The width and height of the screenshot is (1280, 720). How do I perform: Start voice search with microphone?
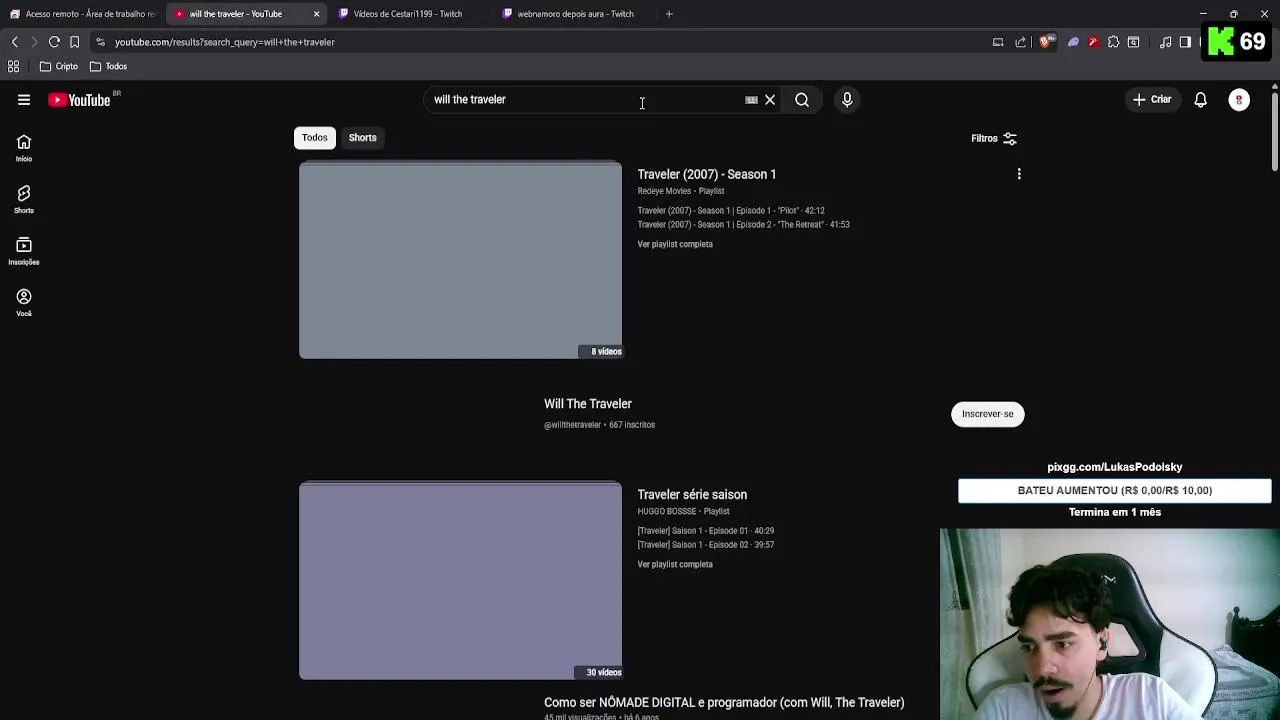[x=847, y=100]
